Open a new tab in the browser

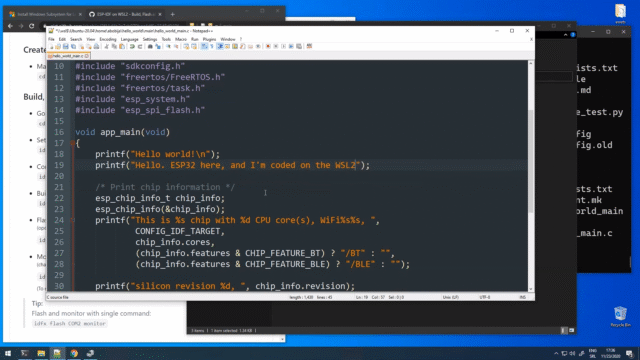[173, 14]
